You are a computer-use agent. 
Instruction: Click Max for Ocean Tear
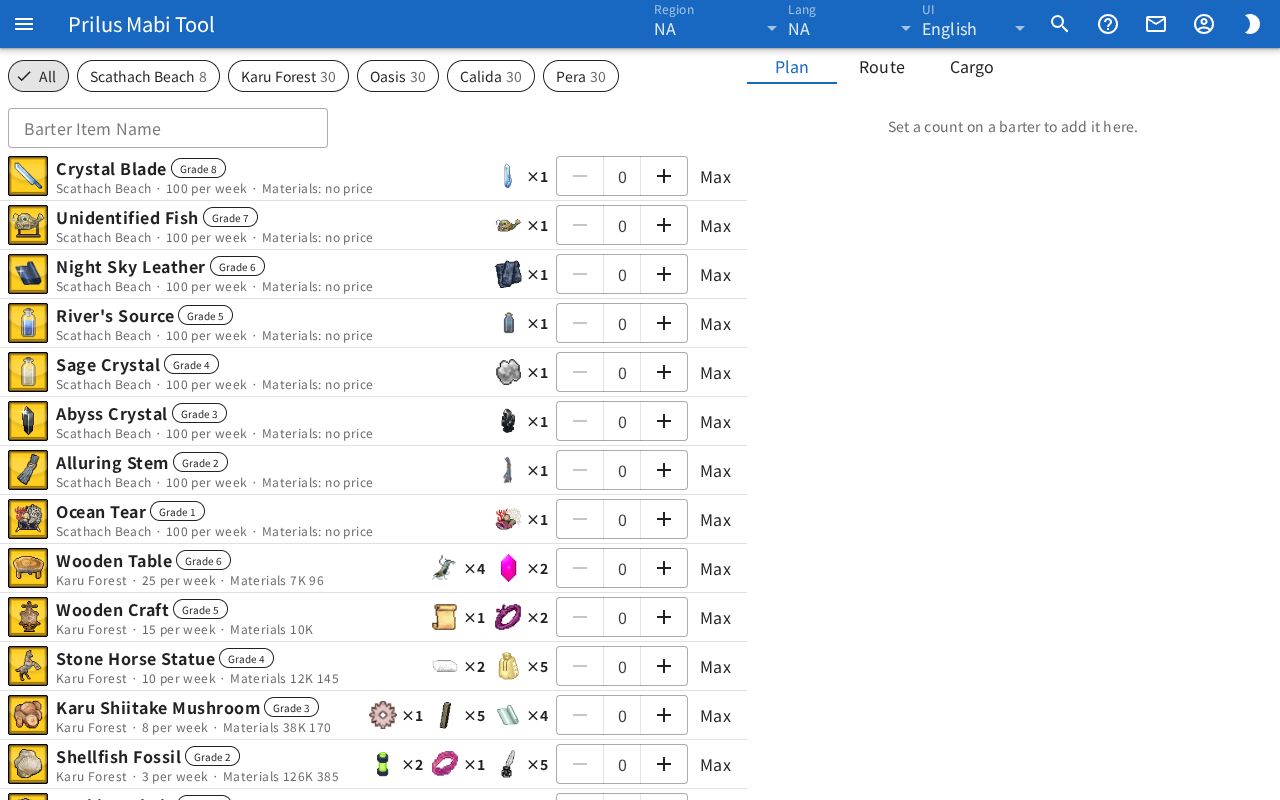pos(716,520)
